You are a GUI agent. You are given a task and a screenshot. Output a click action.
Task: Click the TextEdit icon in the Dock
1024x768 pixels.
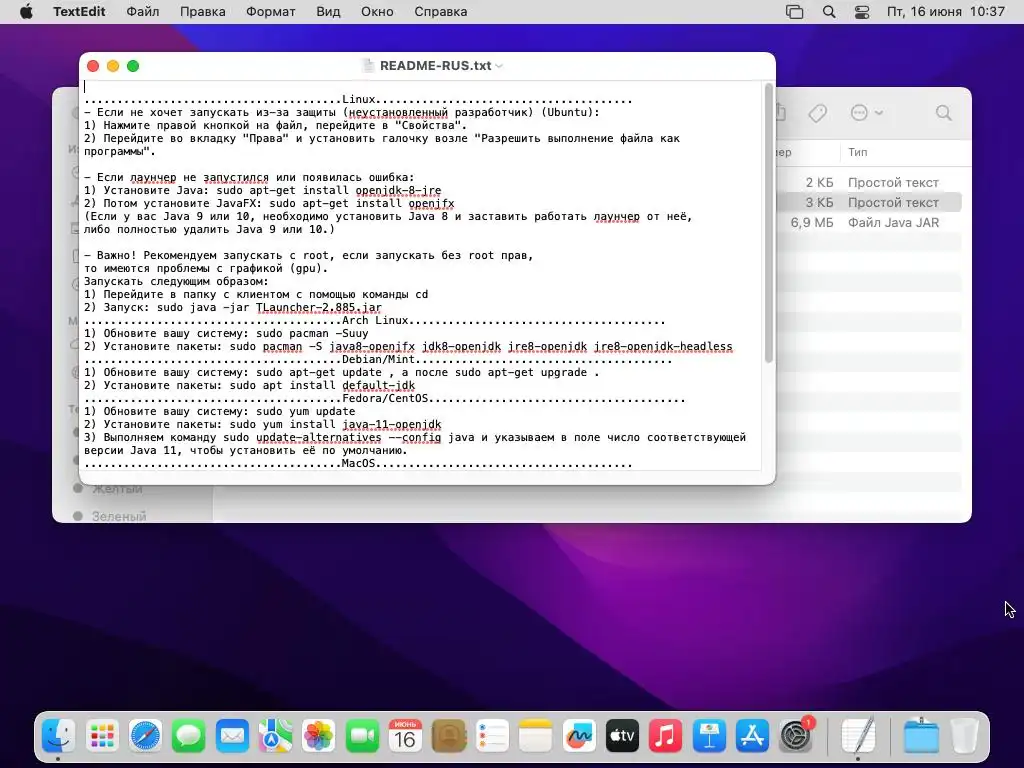858,735
